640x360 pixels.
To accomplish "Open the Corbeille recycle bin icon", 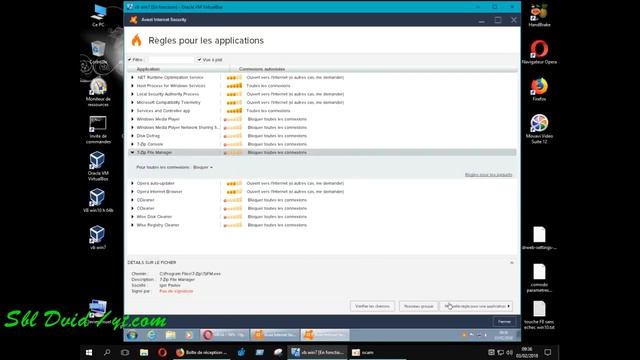I will 98,52.
